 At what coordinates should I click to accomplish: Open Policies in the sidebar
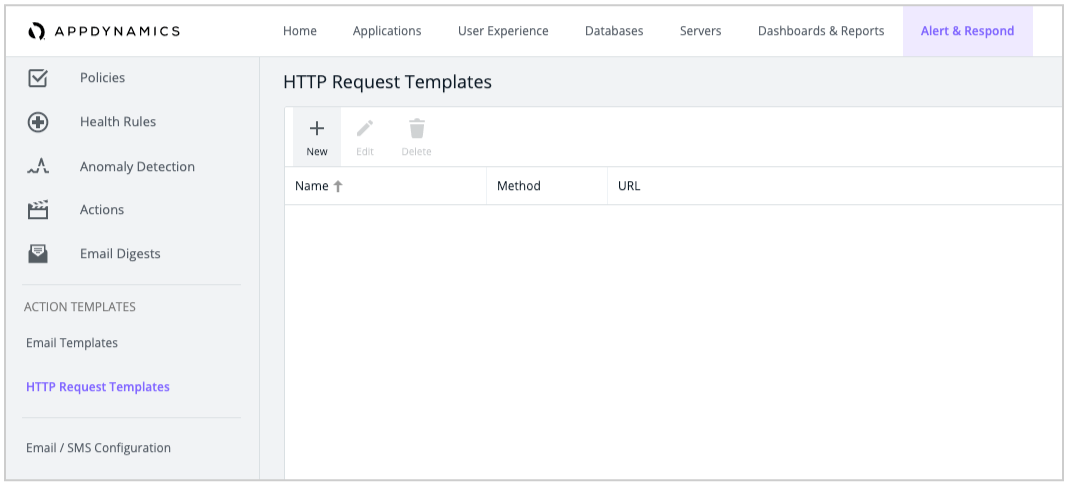point(102,78)
